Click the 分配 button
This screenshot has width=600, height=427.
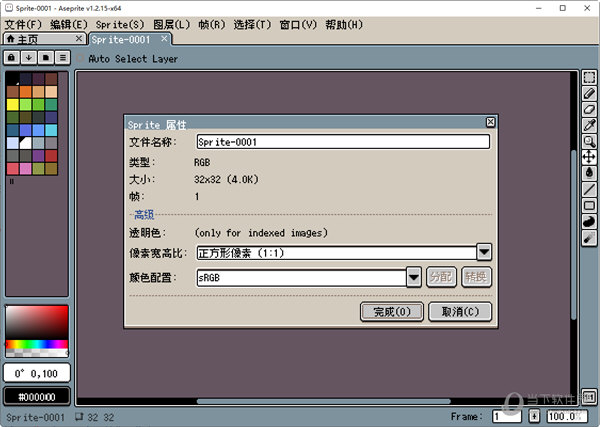[x=441, y=277]
